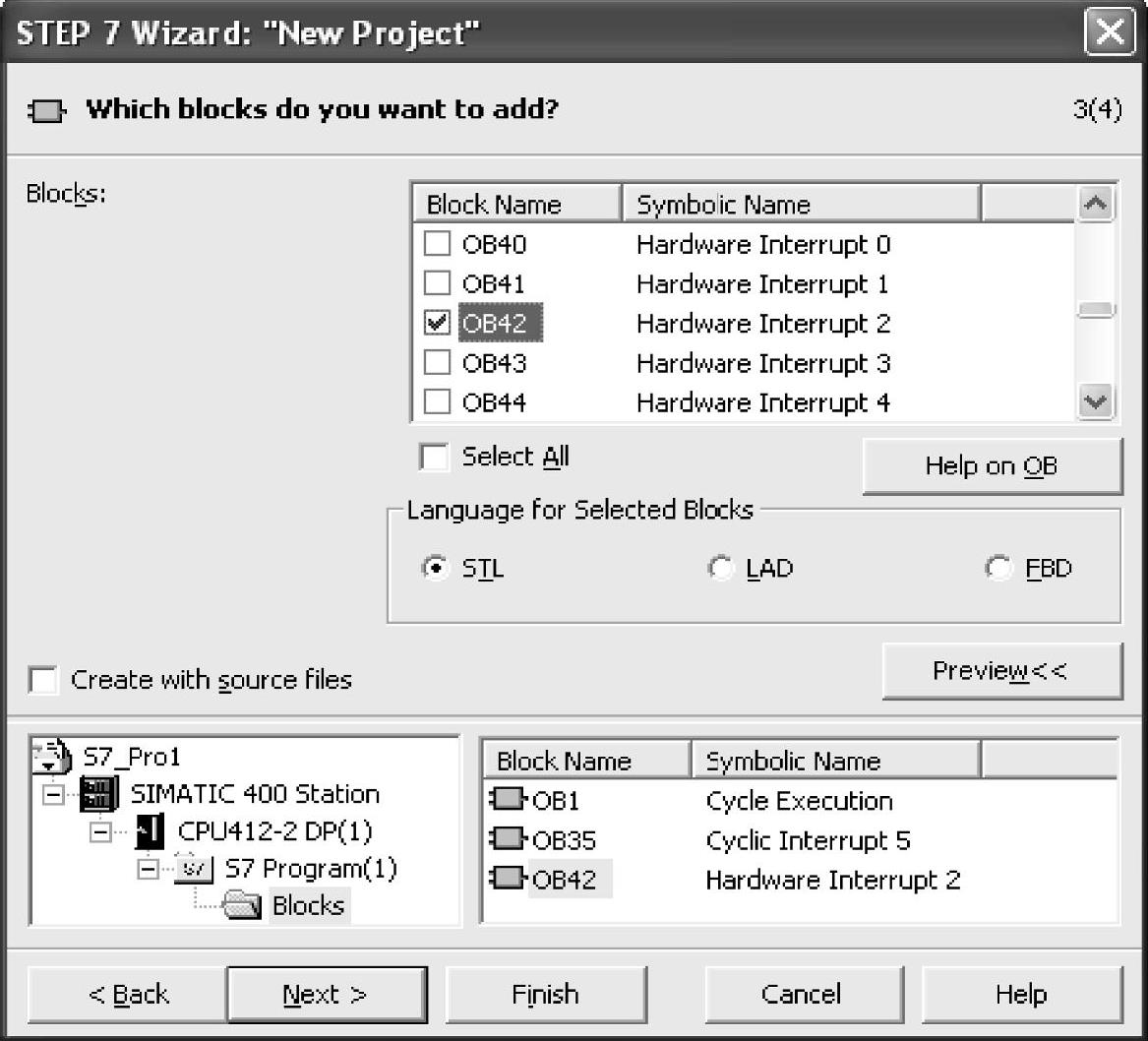The height and width of the screenshot is (1041, 1148).
Task: Select the S7_Pro1 project label
Action: point(132,757)
